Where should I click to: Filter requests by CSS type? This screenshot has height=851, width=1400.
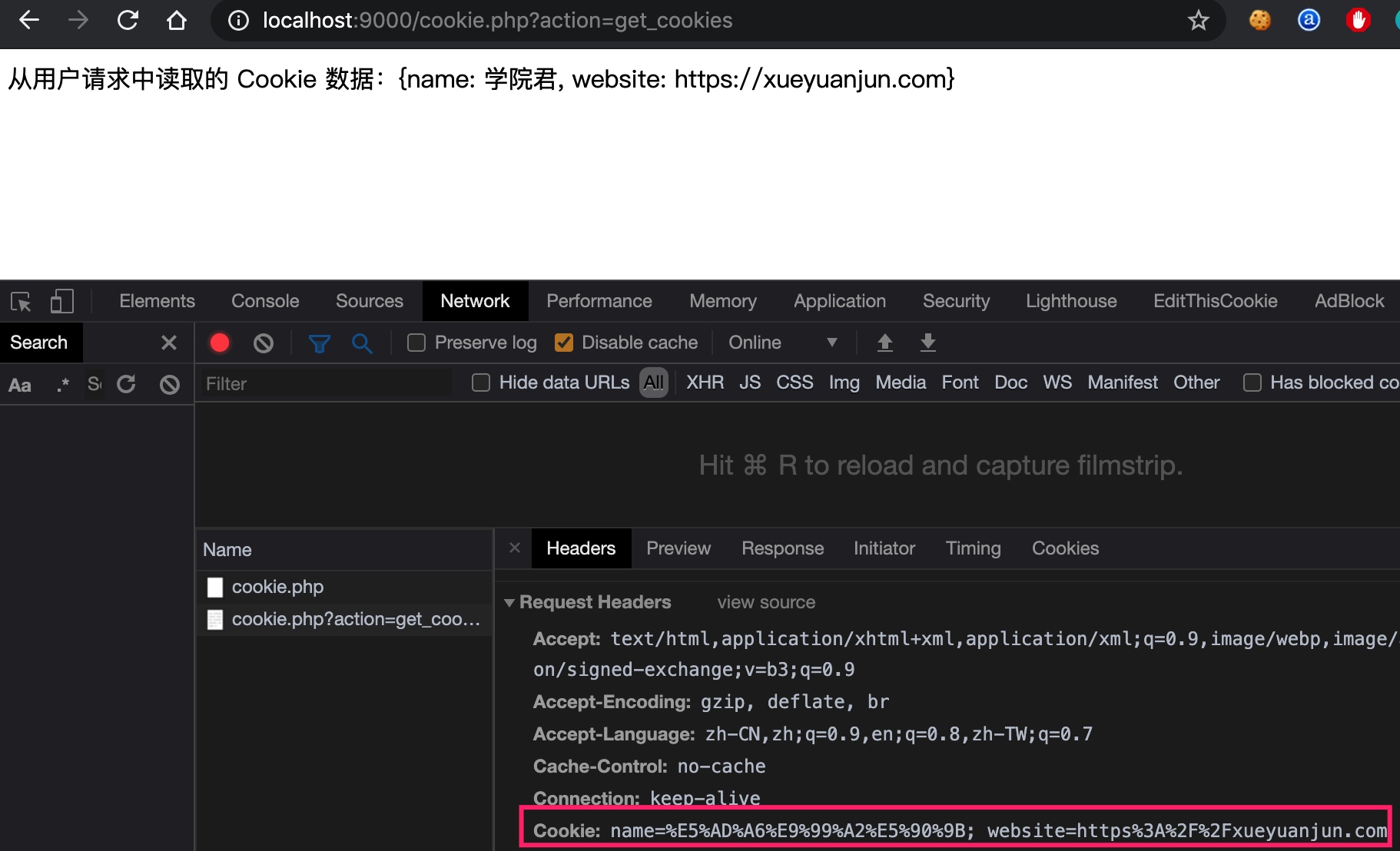tap(795, 382)
